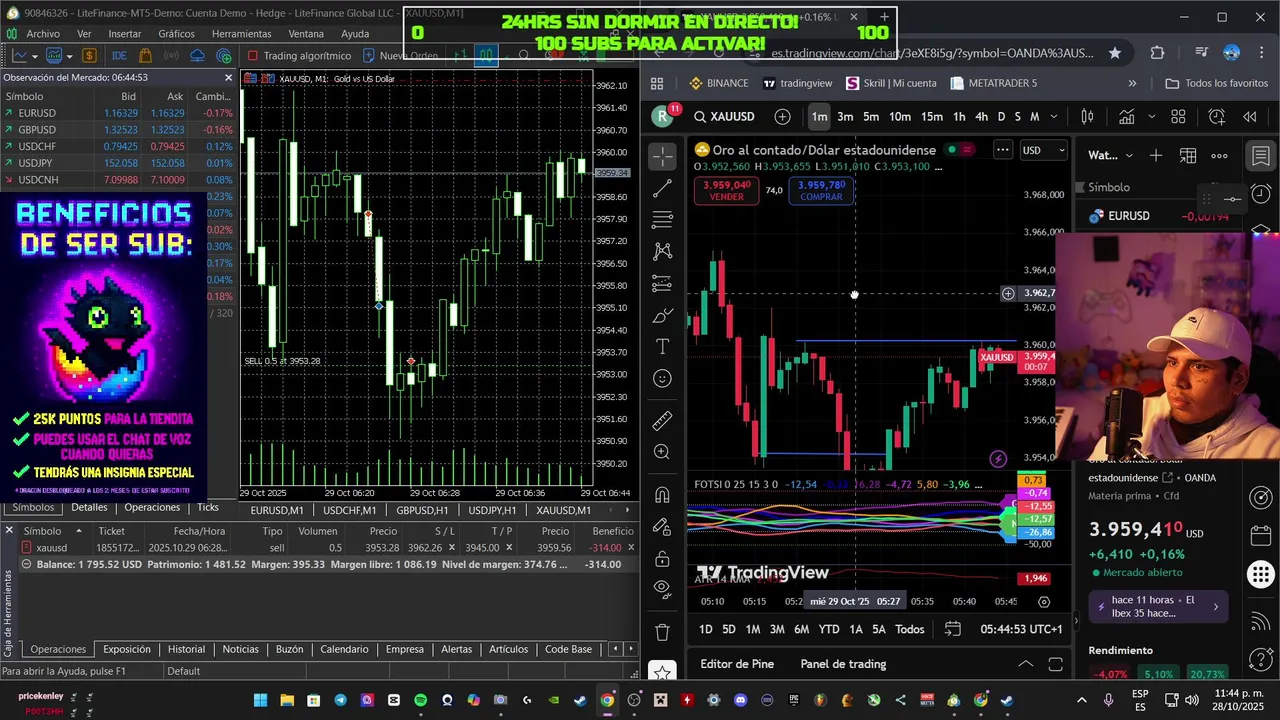Open the Archivo menu in MetaTrader
This screenshot has height=720, width=1280.
[43, 33]
